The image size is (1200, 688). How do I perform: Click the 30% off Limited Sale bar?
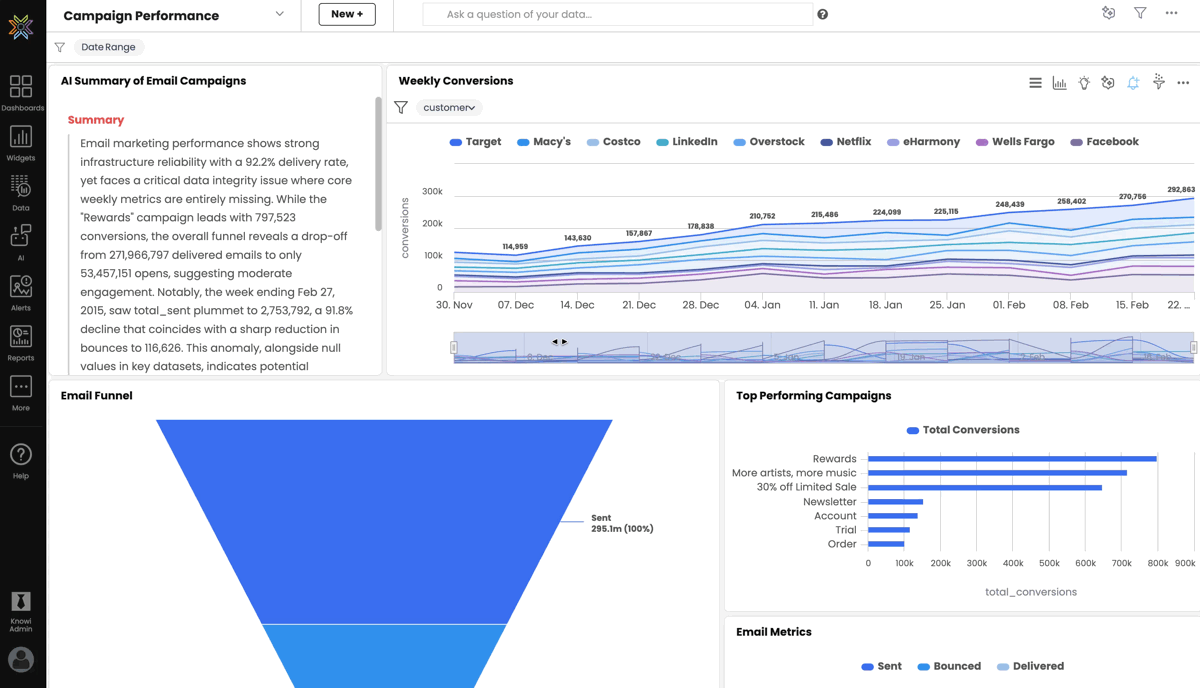click(985, 488)
